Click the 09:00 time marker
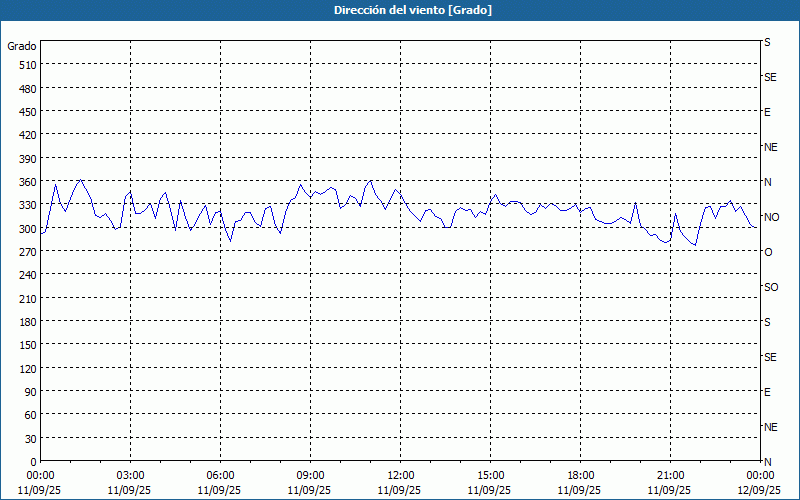The height and width of the screenshot is (500, 800). [x=310, y=475]
